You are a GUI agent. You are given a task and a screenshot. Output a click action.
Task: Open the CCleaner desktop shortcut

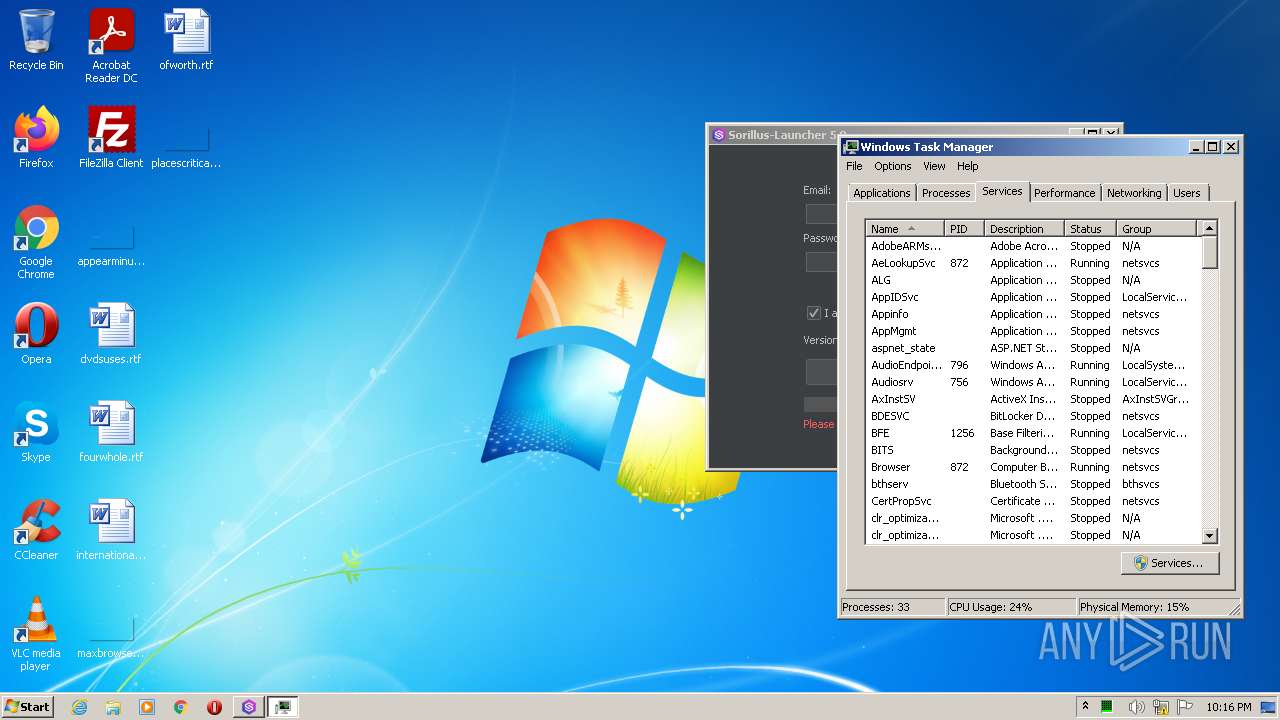(x=36, y=530)
